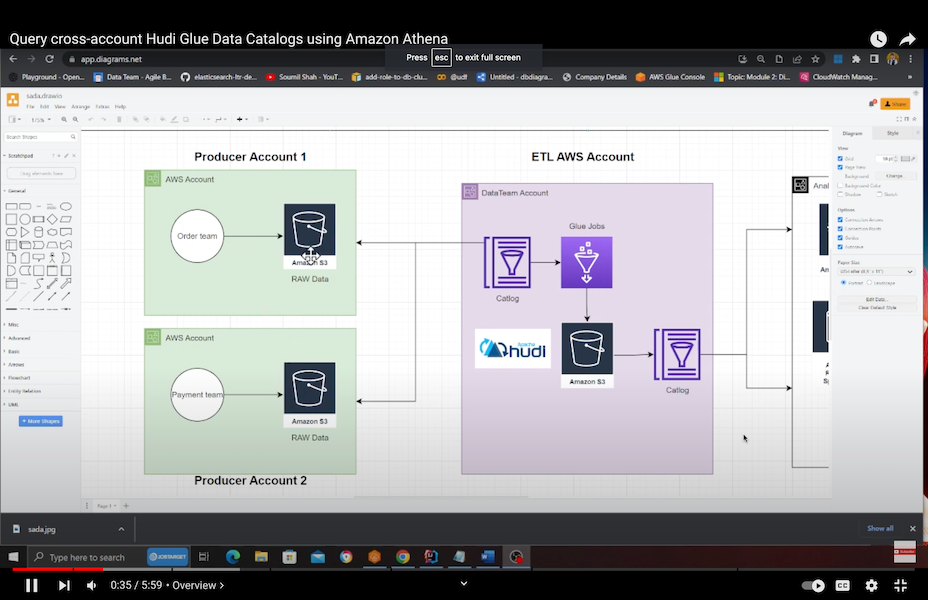The height and width of the screenshot is (600, 928).
Task: Open the zoom percentage dropdown
Action: [x=39, y=119]
